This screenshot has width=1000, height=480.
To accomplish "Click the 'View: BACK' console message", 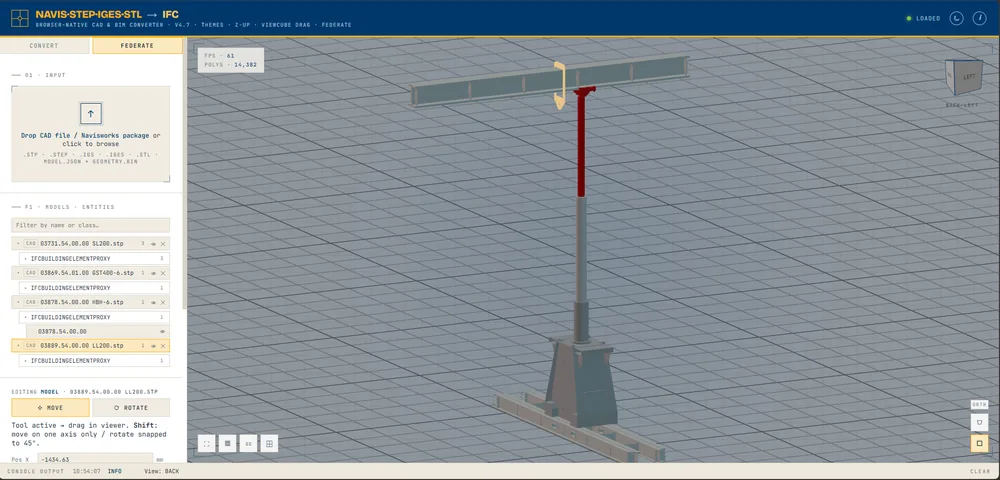I will [162, 472].
